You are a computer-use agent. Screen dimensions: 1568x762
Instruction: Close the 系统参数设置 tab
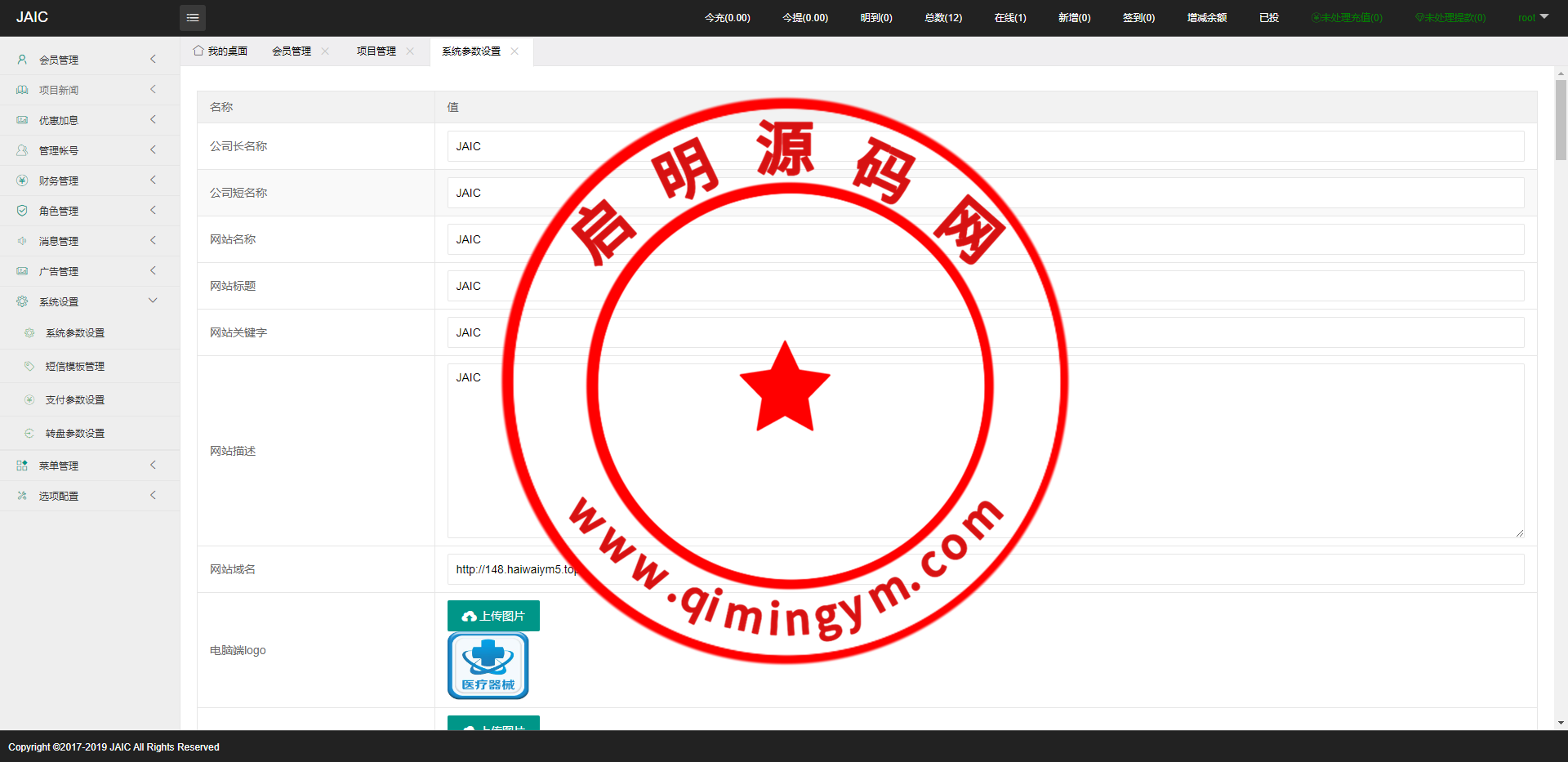[514, 51]
